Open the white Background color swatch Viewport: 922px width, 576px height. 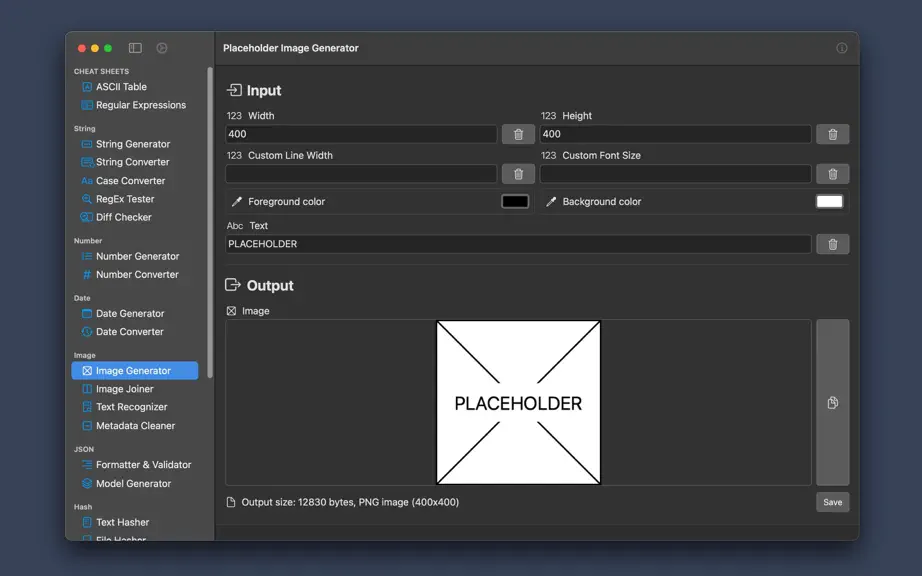[830, 202]
